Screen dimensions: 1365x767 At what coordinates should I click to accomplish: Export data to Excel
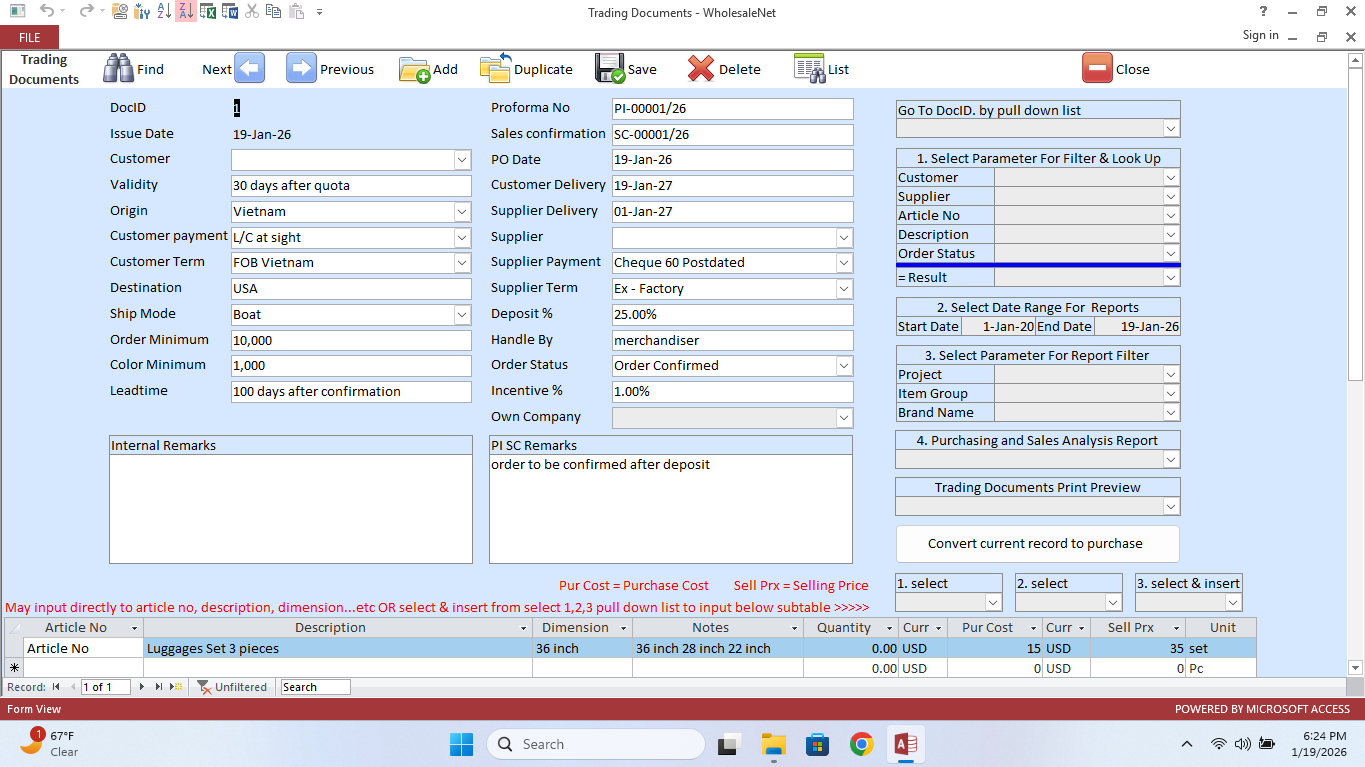pos(207,12)
